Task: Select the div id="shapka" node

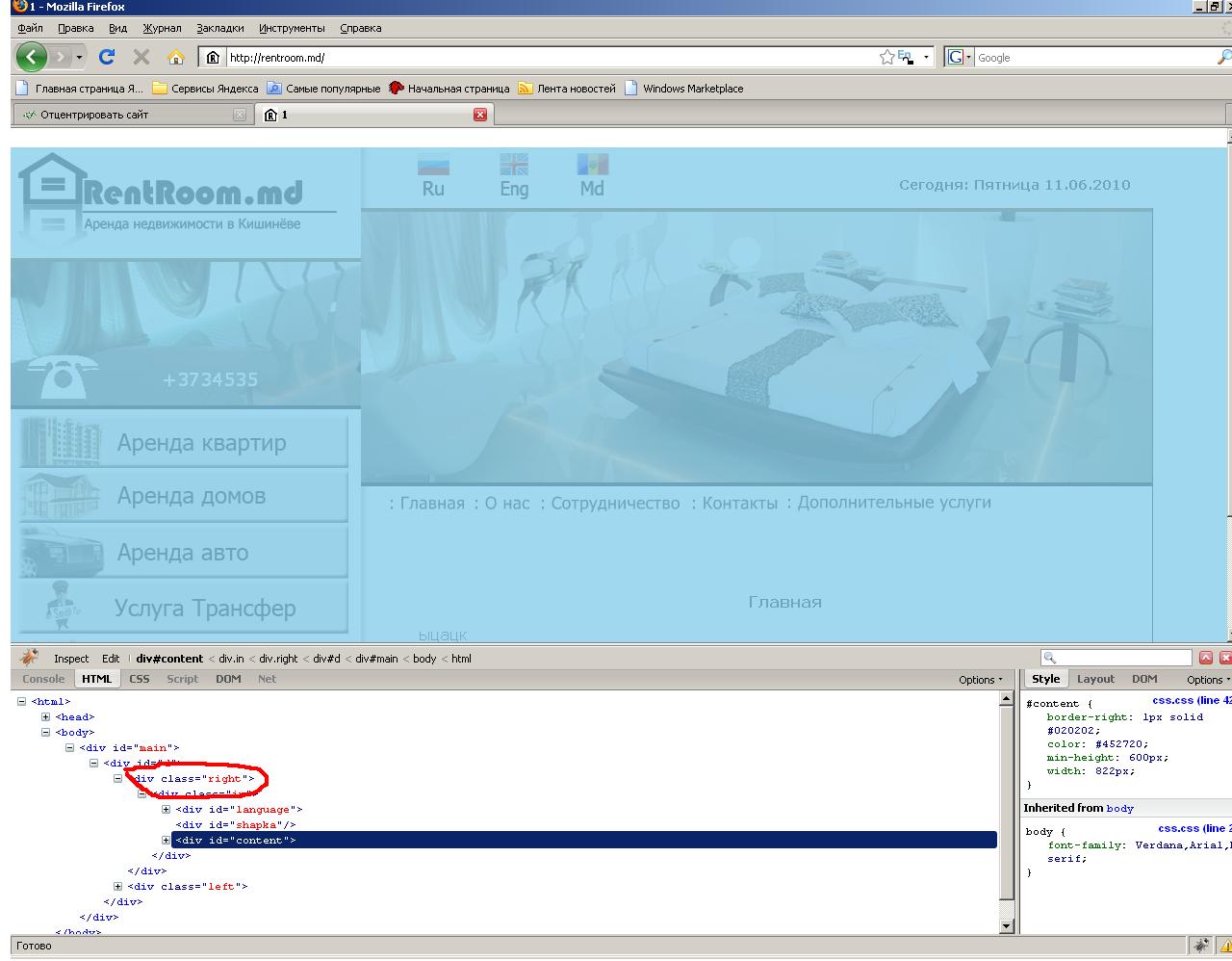Action: click(236, 824)
